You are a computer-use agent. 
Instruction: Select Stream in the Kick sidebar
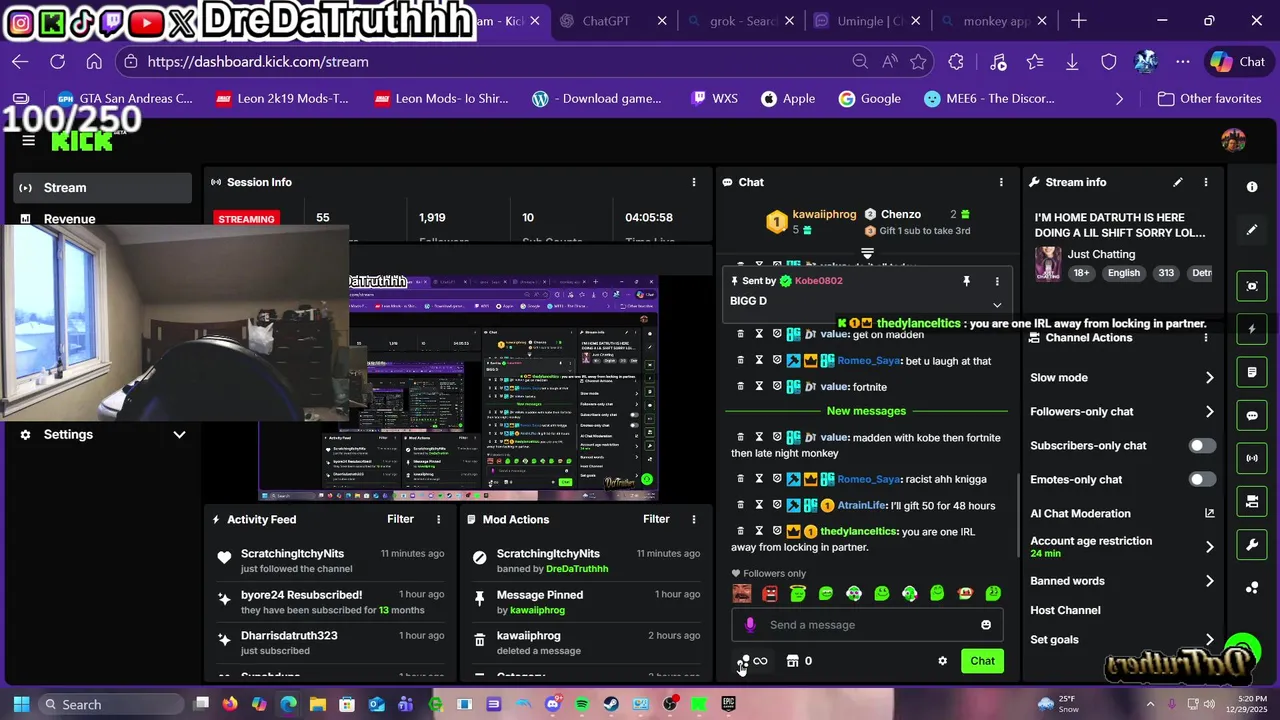103,188
